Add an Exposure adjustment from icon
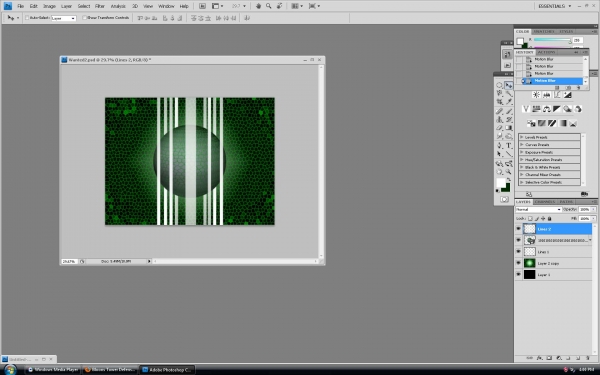The image size is (600, 375). (x=567, y=95)
